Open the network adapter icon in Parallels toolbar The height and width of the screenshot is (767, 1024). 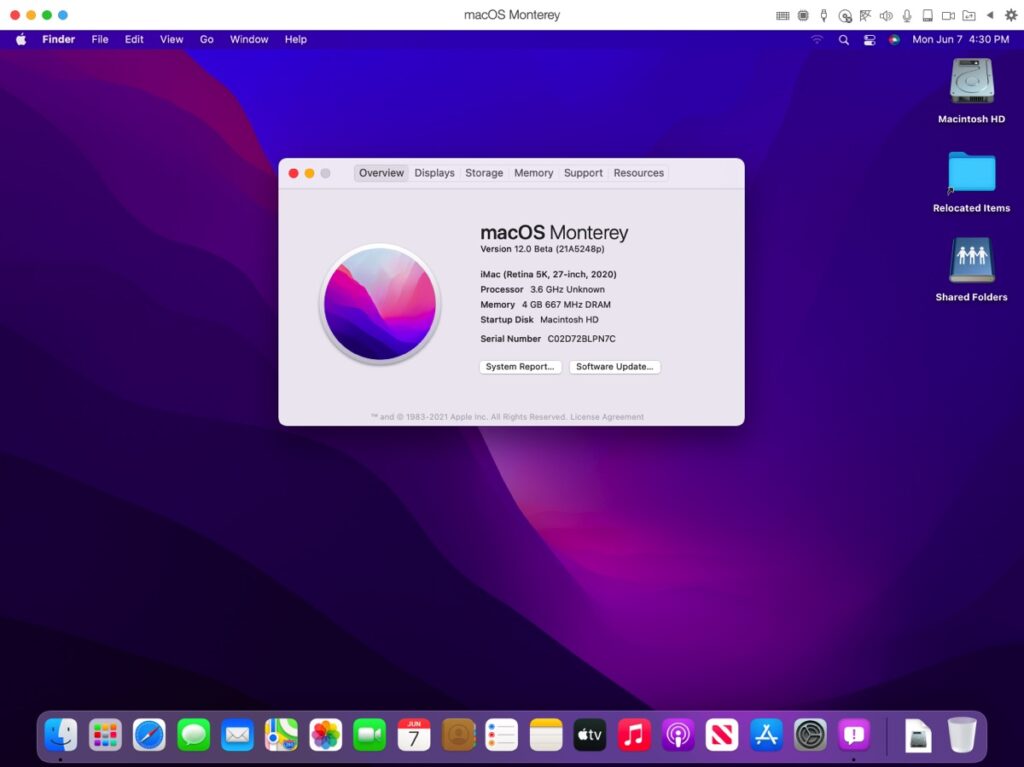click(865, 15)
